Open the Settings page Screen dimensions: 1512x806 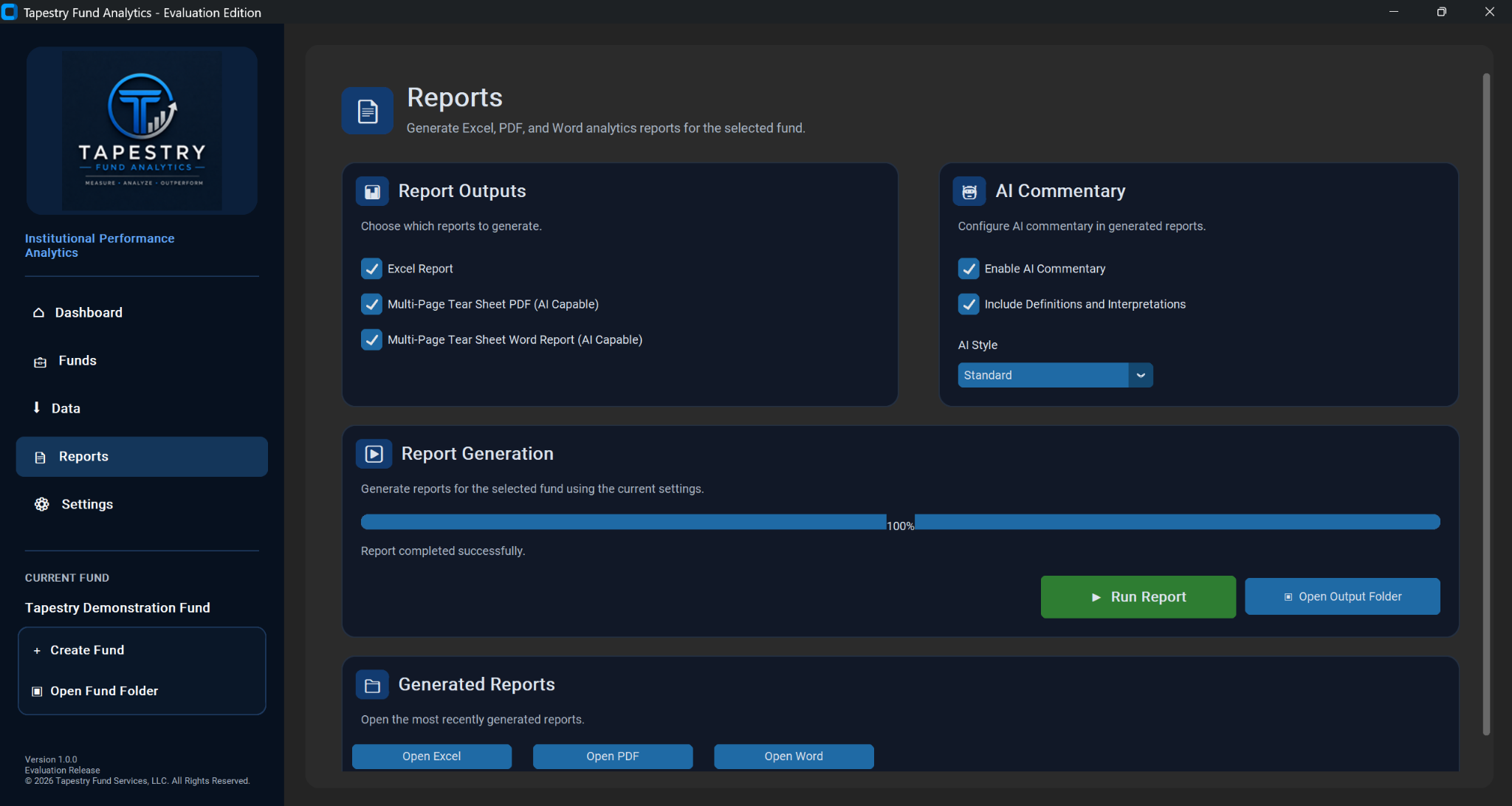(x=142, y=504)
